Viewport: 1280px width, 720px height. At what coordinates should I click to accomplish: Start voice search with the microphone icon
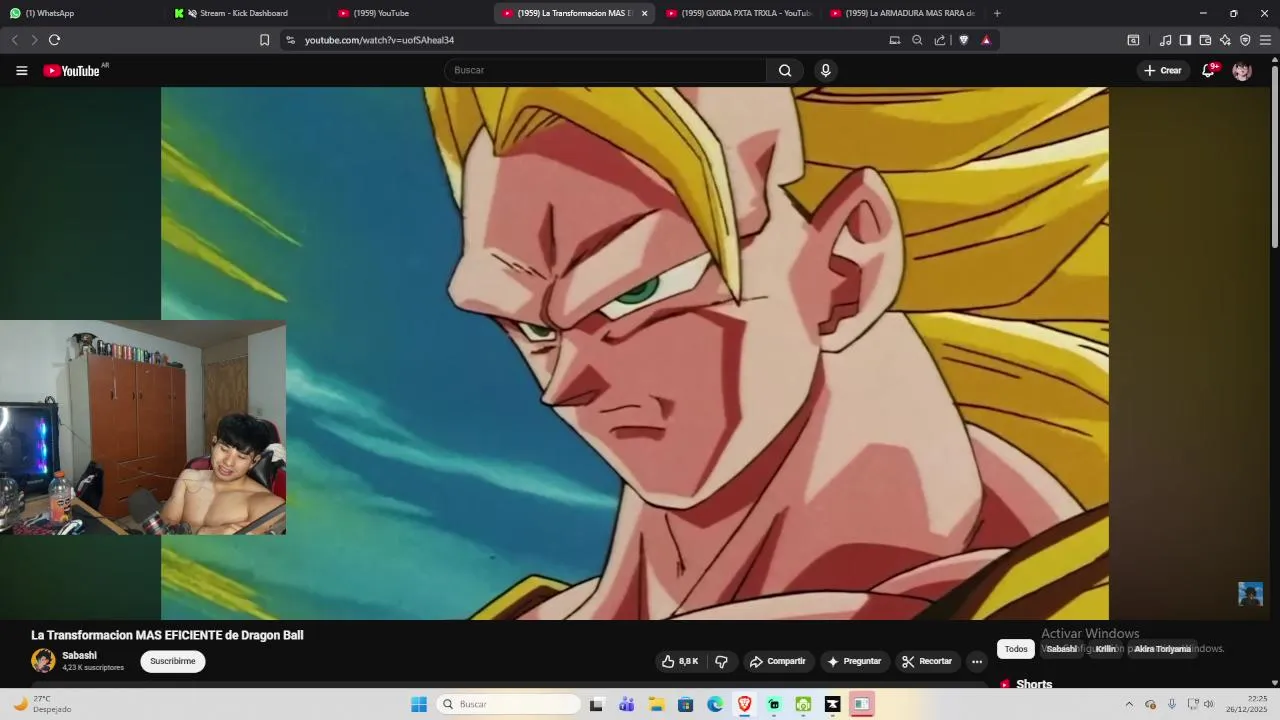pyautogui.click(x=825, y=70)
